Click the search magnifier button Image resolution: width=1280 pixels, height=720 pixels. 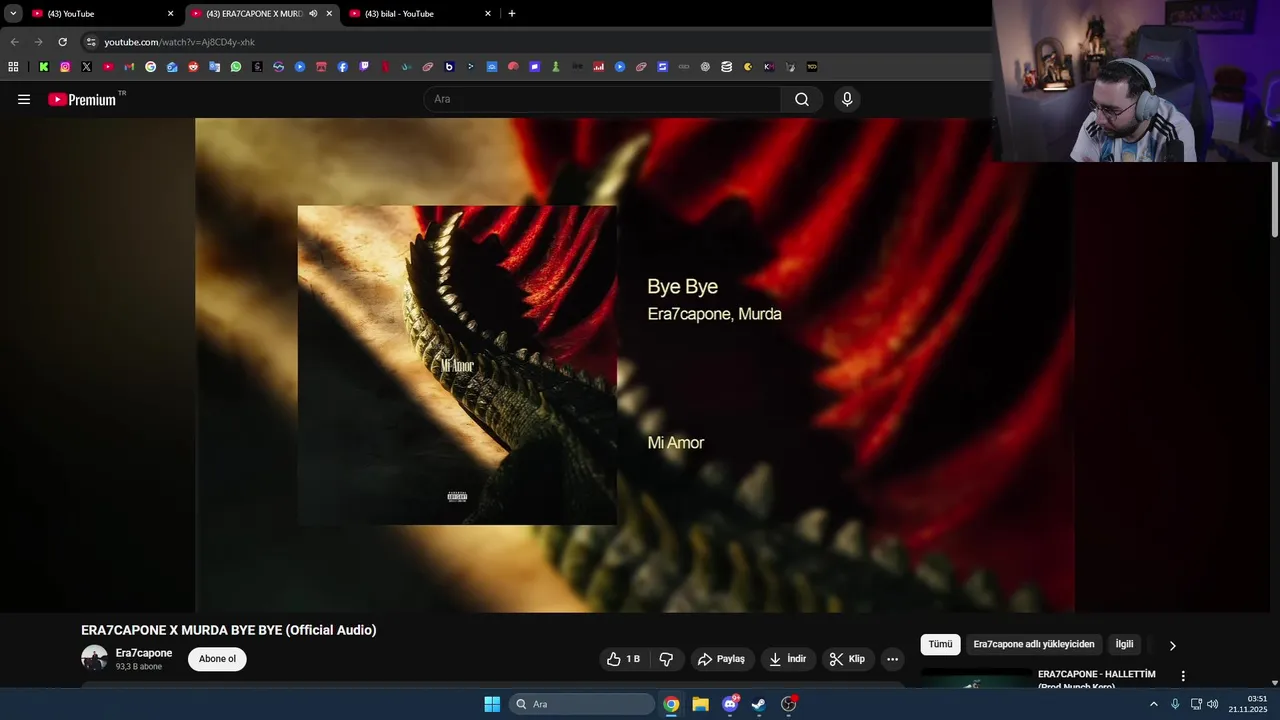pos(802,99)
